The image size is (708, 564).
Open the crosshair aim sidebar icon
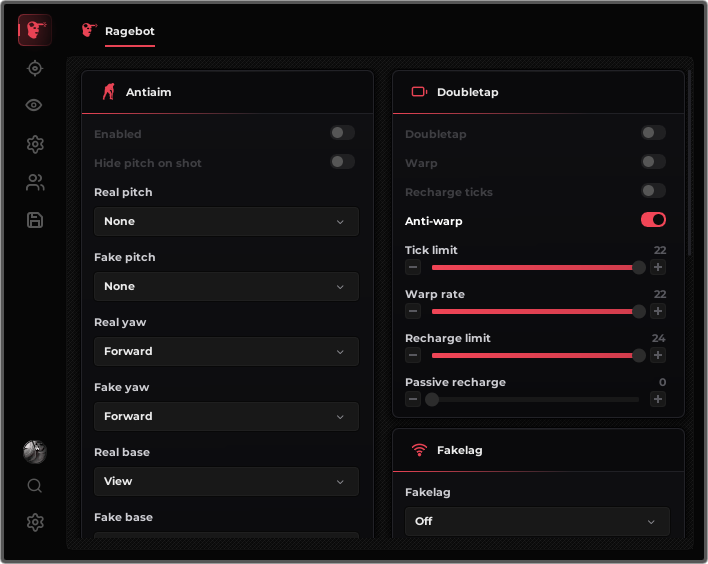[35, 69]
